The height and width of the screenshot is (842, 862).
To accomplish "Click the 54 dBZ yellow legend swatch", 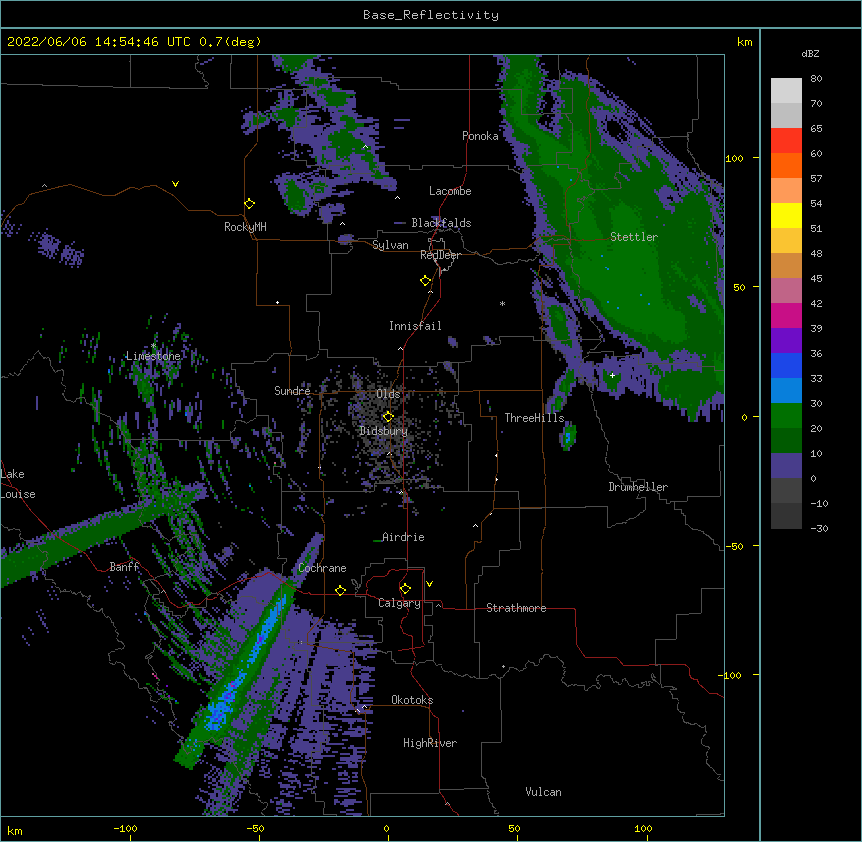I will (x=786, y=215).
